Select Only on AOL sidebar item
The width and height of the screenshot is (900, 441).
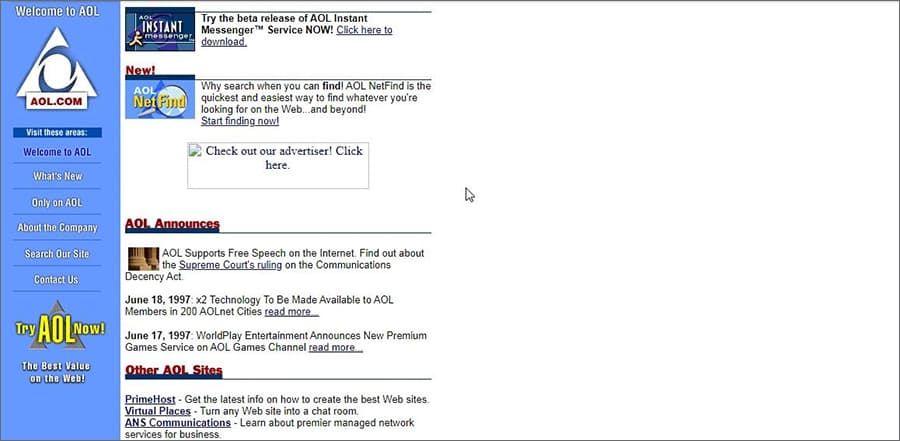57,203
